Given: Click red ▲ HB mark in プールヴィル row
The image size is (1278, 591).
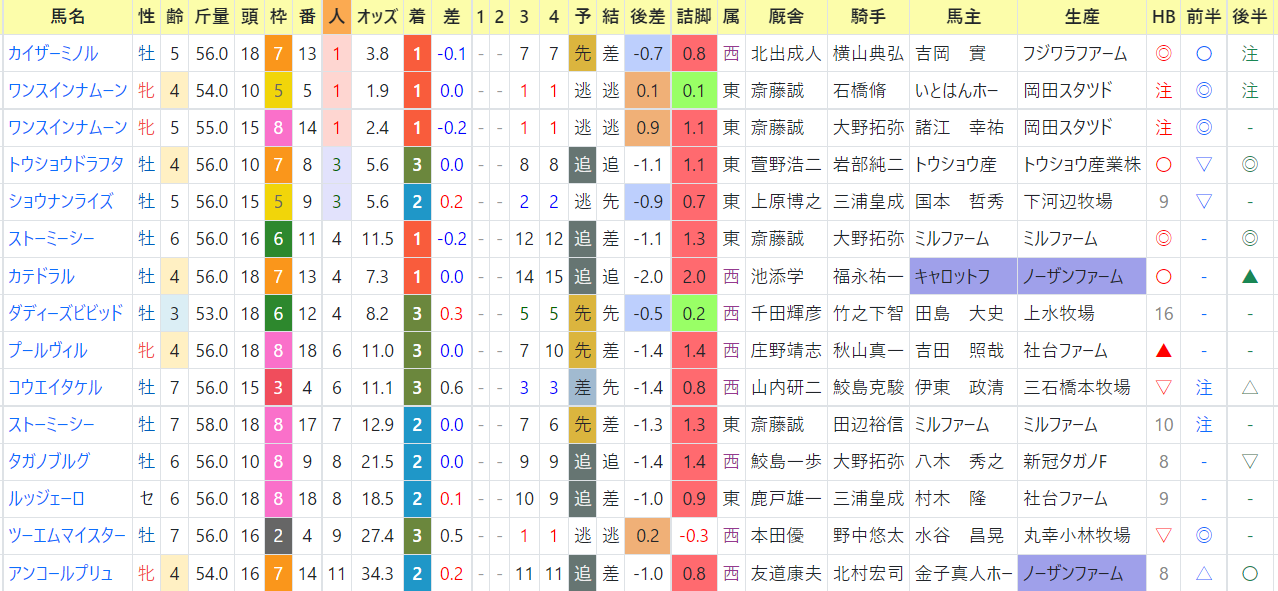Looking at the screenshot, I should pos(1163,350).
